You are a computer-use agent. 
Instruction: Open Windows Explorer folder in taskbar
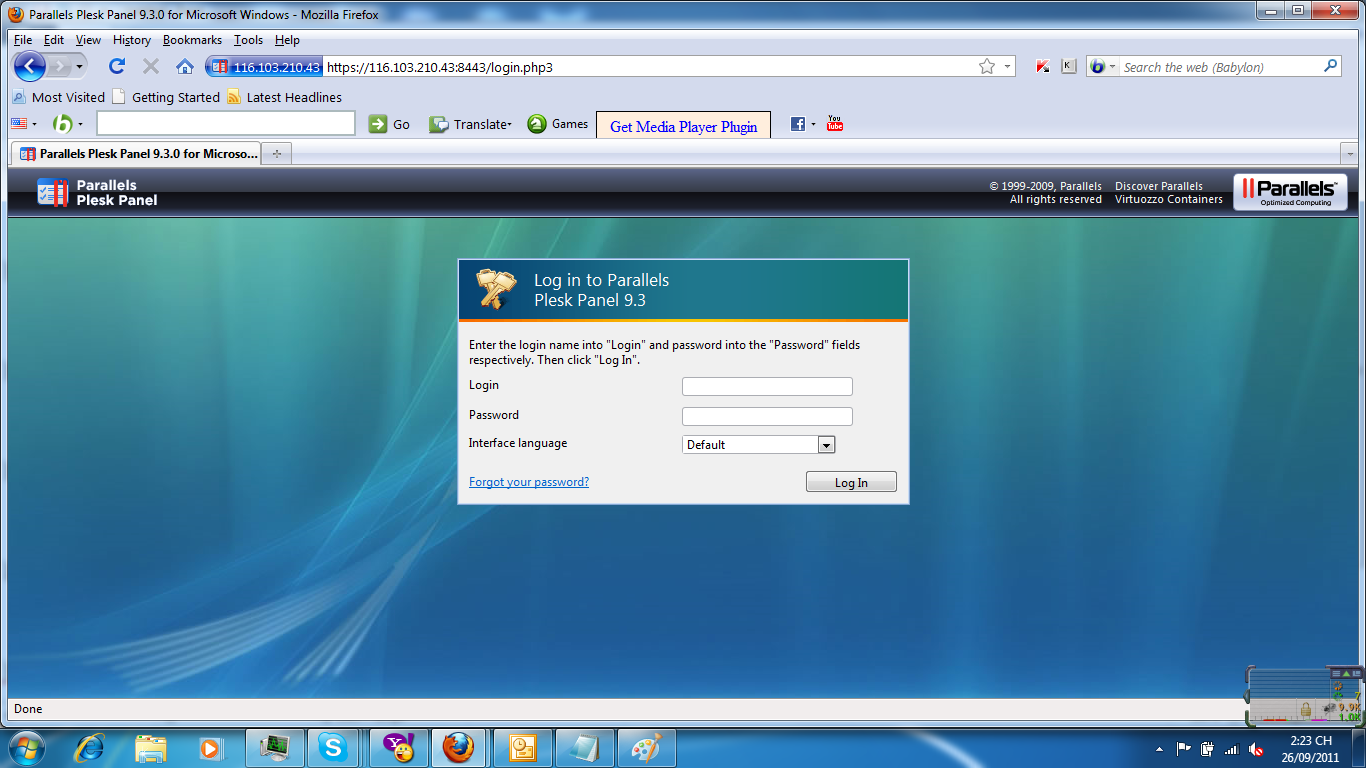point(151,747)
